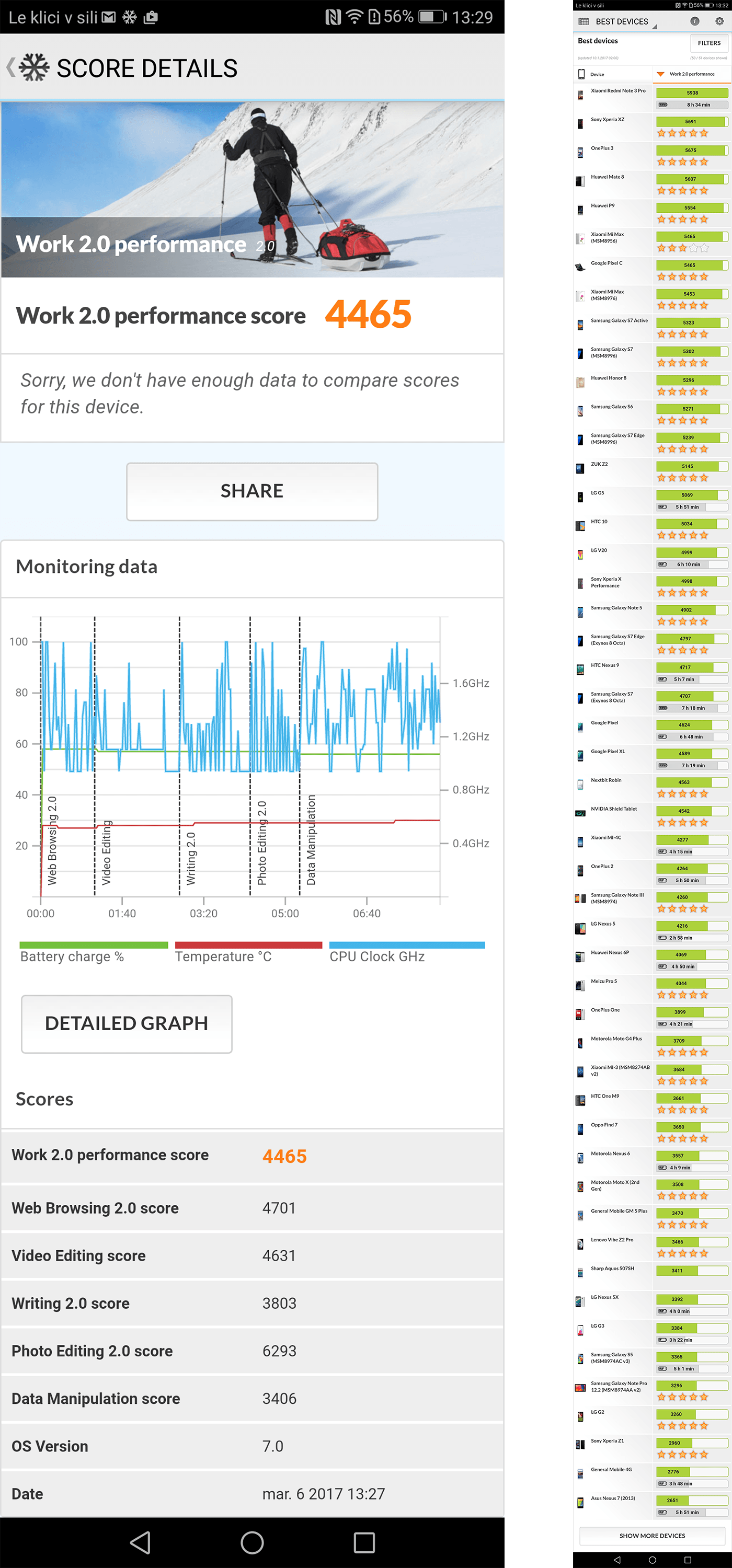Open the Huawei Nexus 6P entry
732x1568 pixels.
click(651, 959)
